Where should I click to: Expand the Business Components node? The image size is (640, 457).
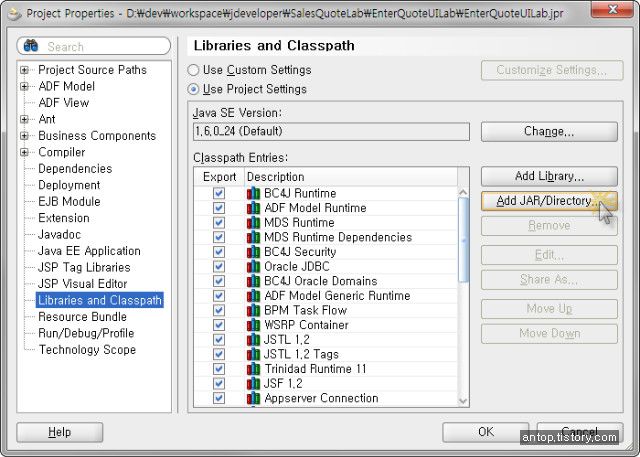click(x=24, y=135)
